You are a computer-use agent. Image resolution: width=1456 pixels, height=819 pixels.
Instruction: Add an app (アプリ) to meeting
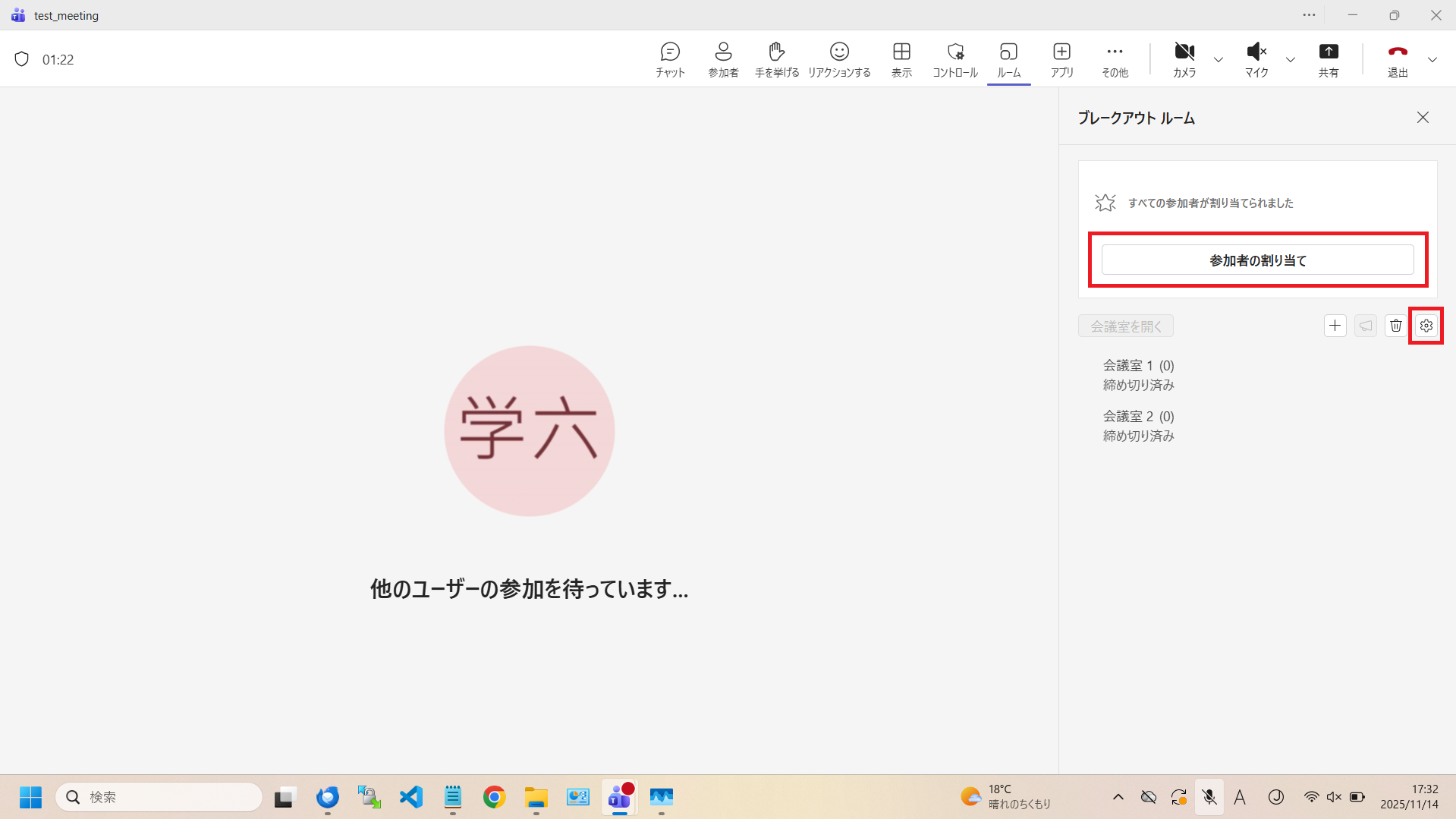coord(1061,59)
